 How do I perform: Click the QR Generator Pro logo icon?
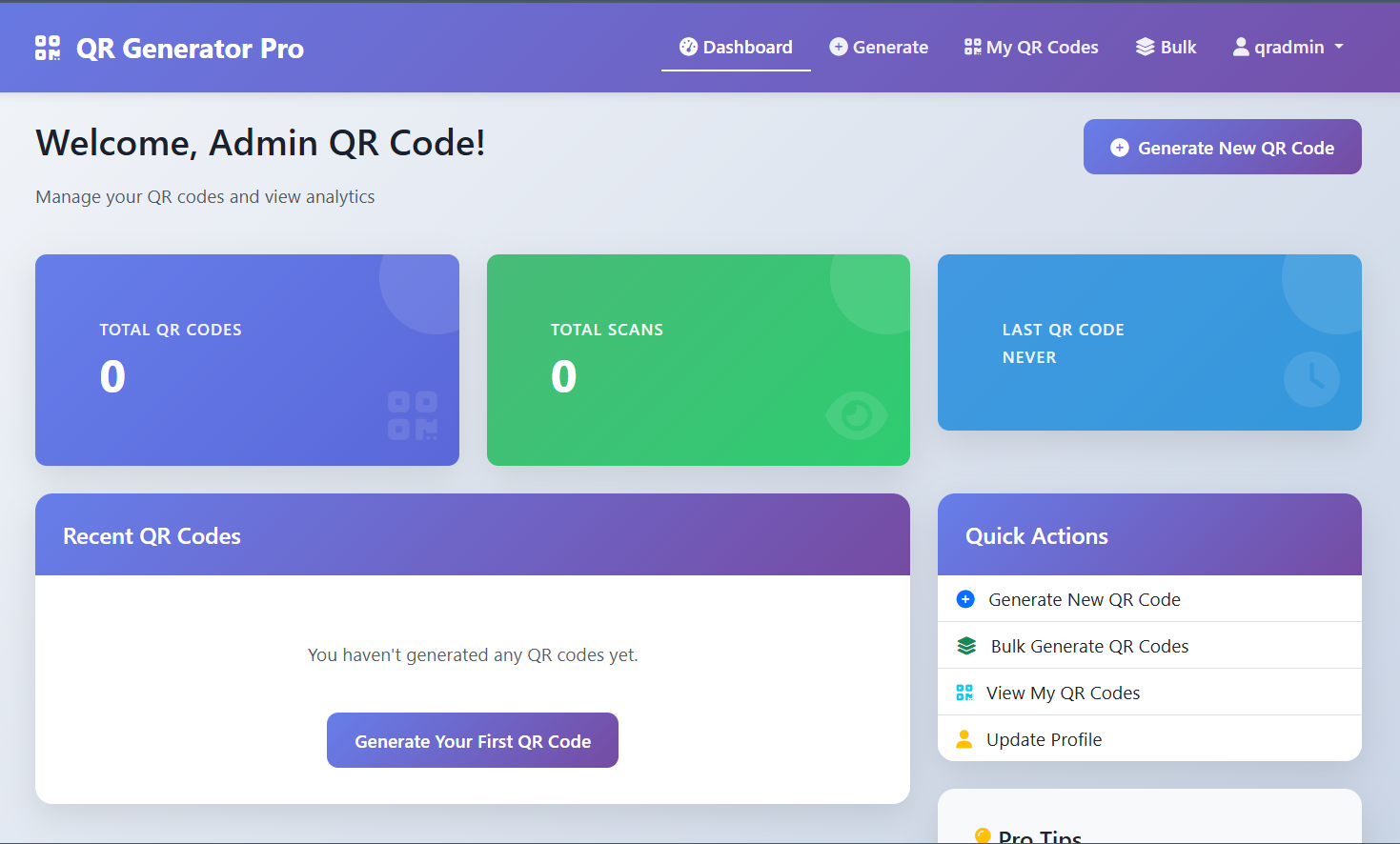[x=48, y=48]
